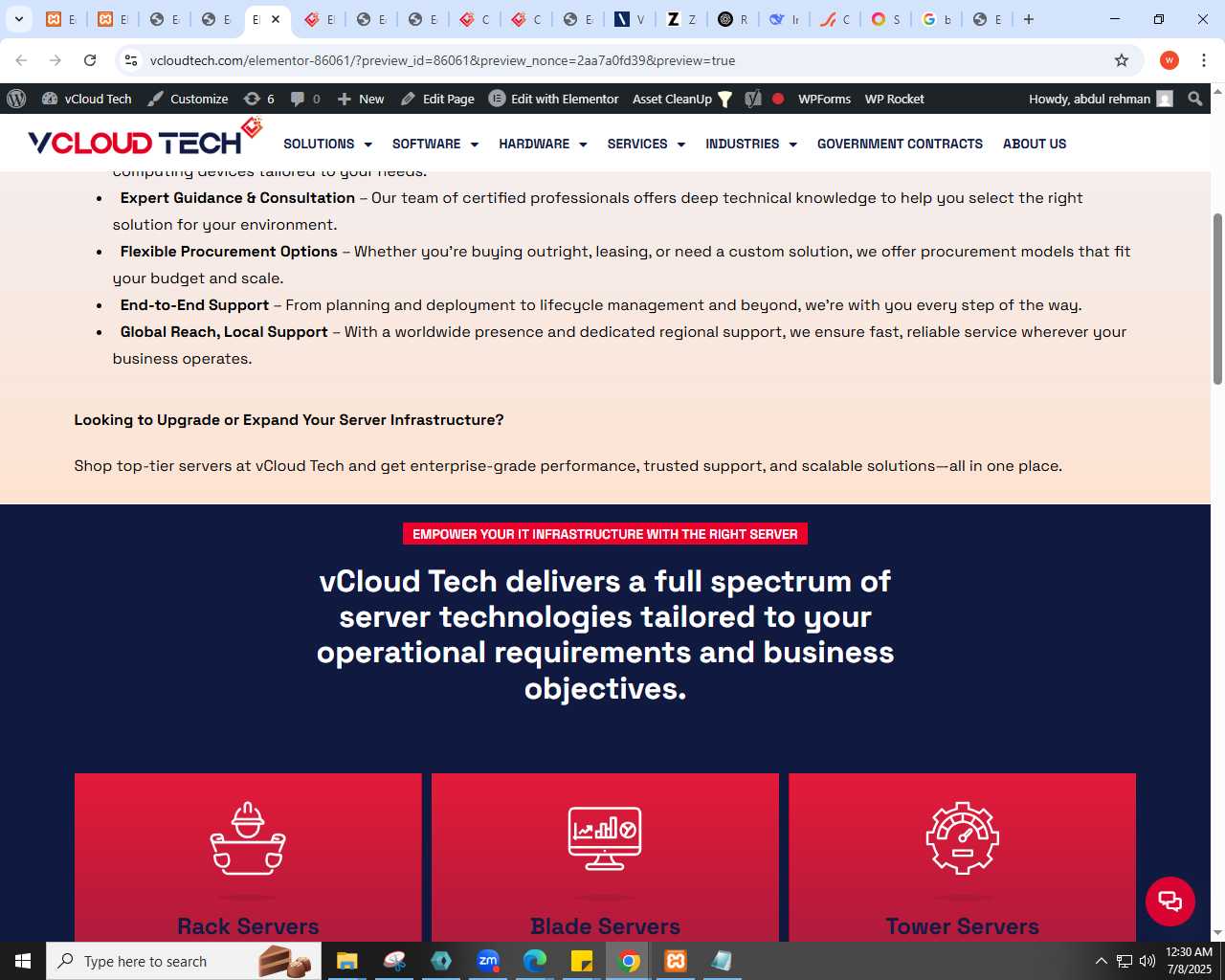The height and width of the screenshot is (980, 1225).
Task: Open the ABOUT US page
Action: 1035,144
